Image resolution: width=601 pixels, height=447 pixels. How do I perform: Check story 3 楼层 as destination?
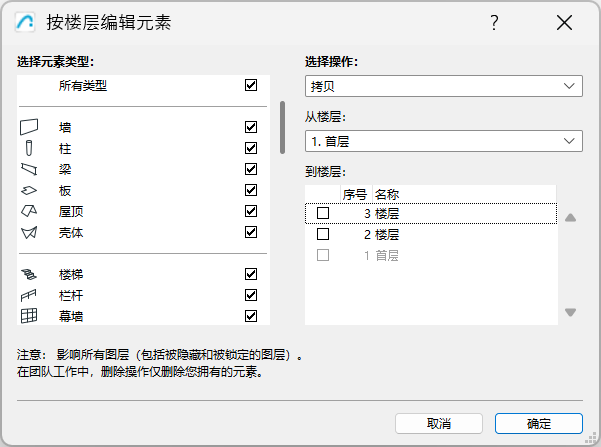(x=323, y=213)
